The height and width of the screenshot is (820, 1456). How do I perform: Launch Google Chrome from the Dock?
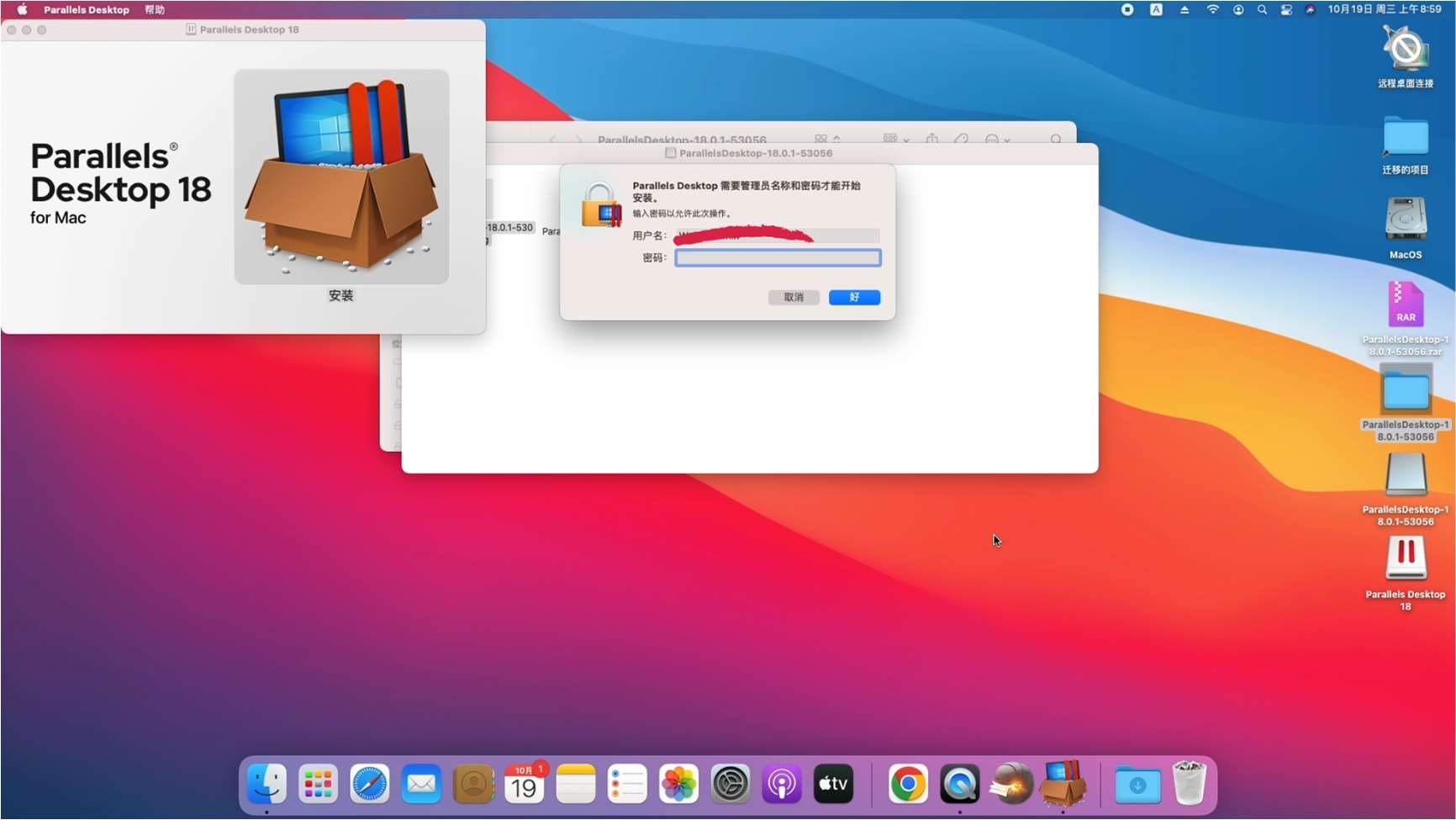point(908,785)
